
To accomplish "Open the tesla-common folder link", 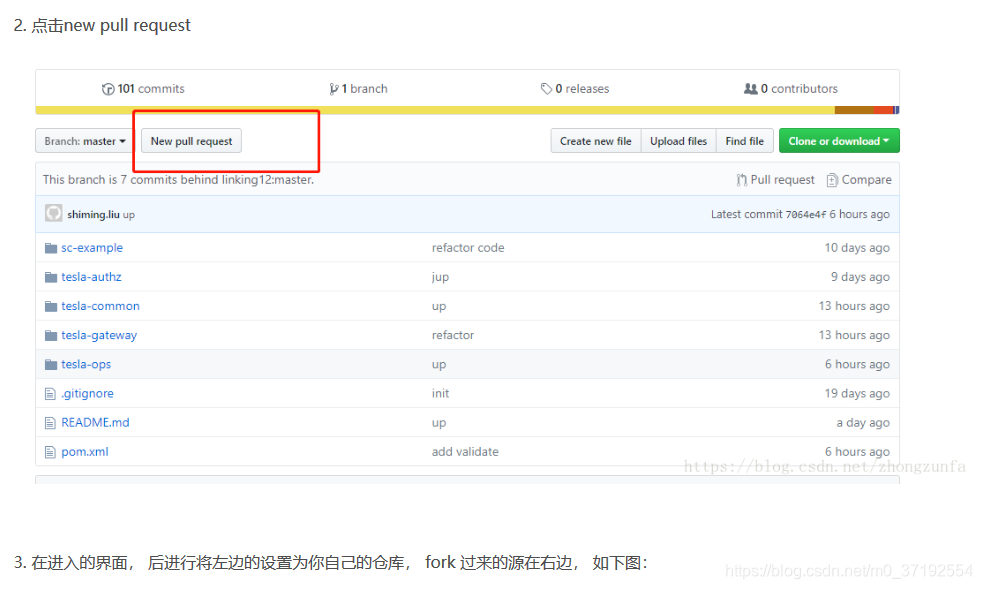I will coord(100,306).
